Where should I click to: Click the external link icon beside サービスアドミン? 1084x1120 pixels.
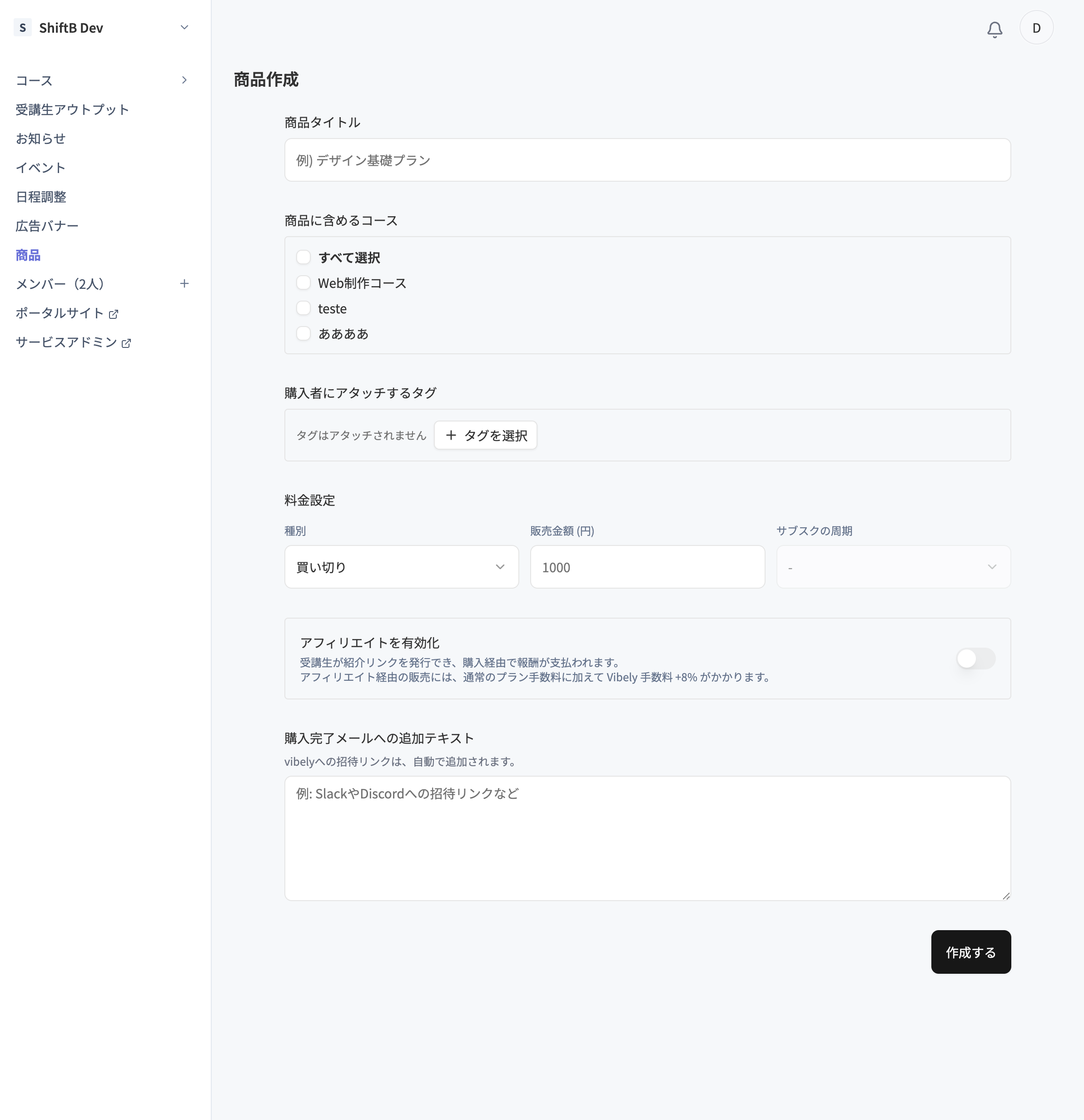126,343
